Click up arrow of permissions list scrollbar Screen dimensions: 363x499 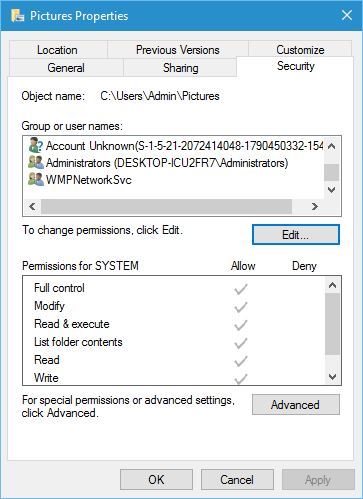click(332, 285)
